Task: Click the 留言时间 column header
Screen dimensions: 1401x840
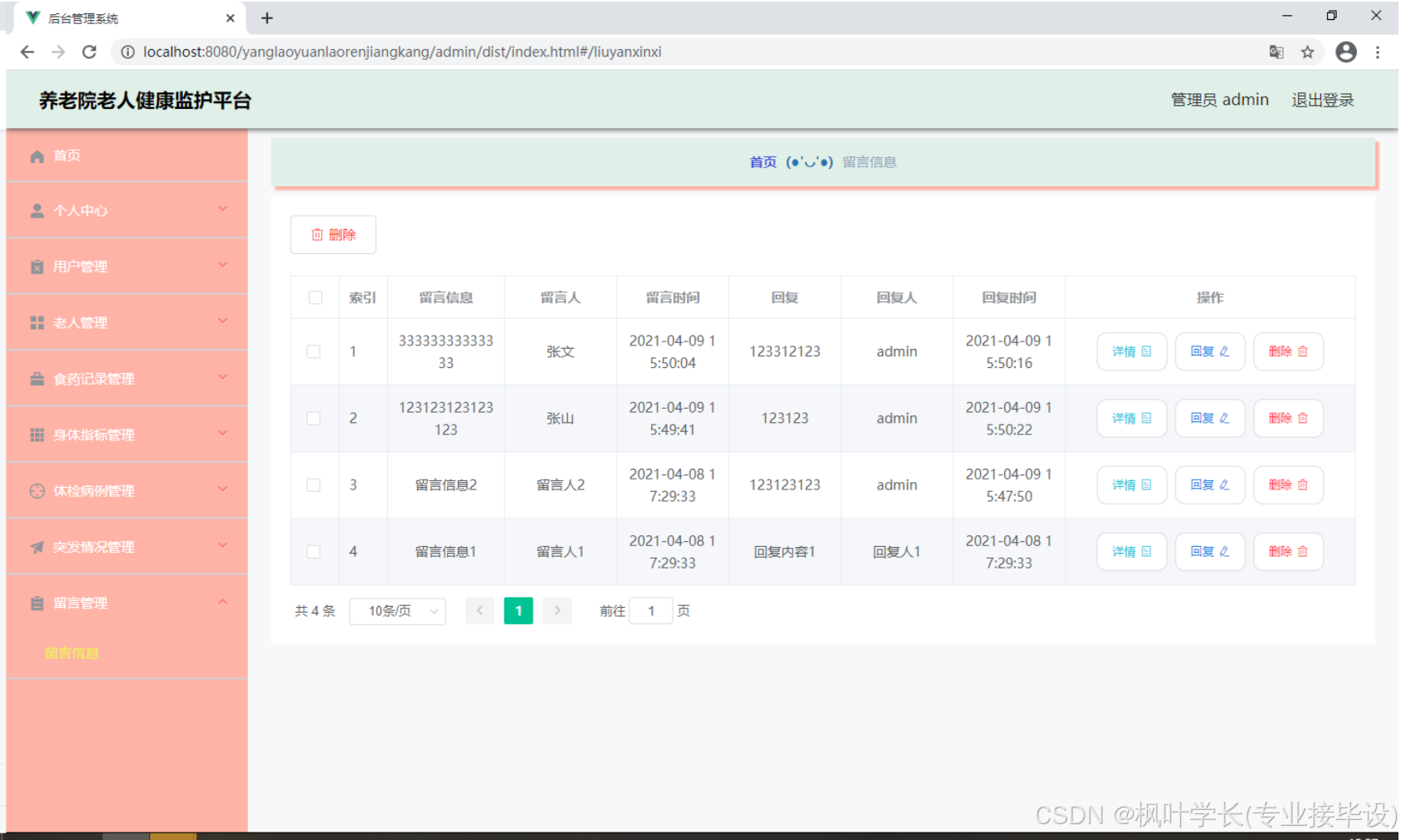Action: 673,297
